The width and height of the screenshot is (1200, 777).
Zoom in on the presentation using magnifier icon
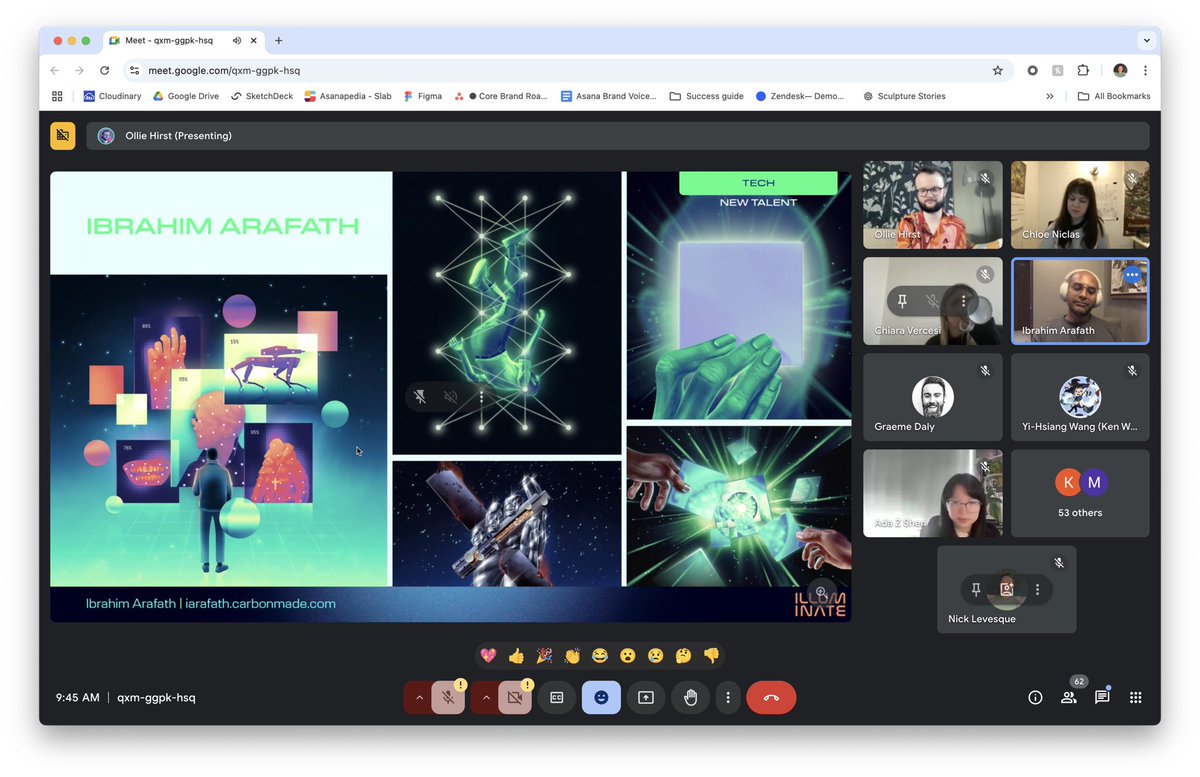[x=822, y=591]
